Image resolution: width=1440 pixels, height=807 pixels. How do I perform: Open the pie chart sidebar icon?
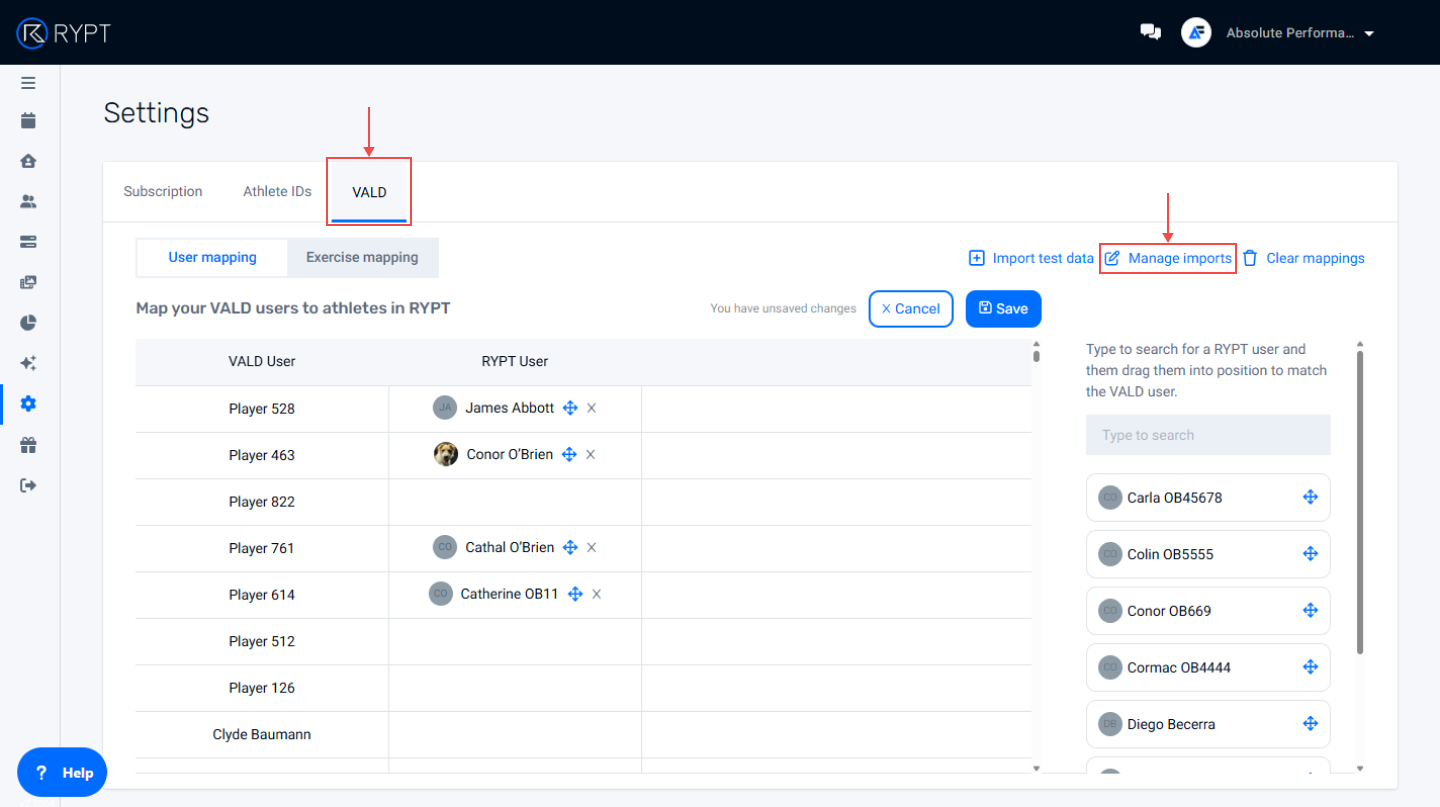coord(28,322)
